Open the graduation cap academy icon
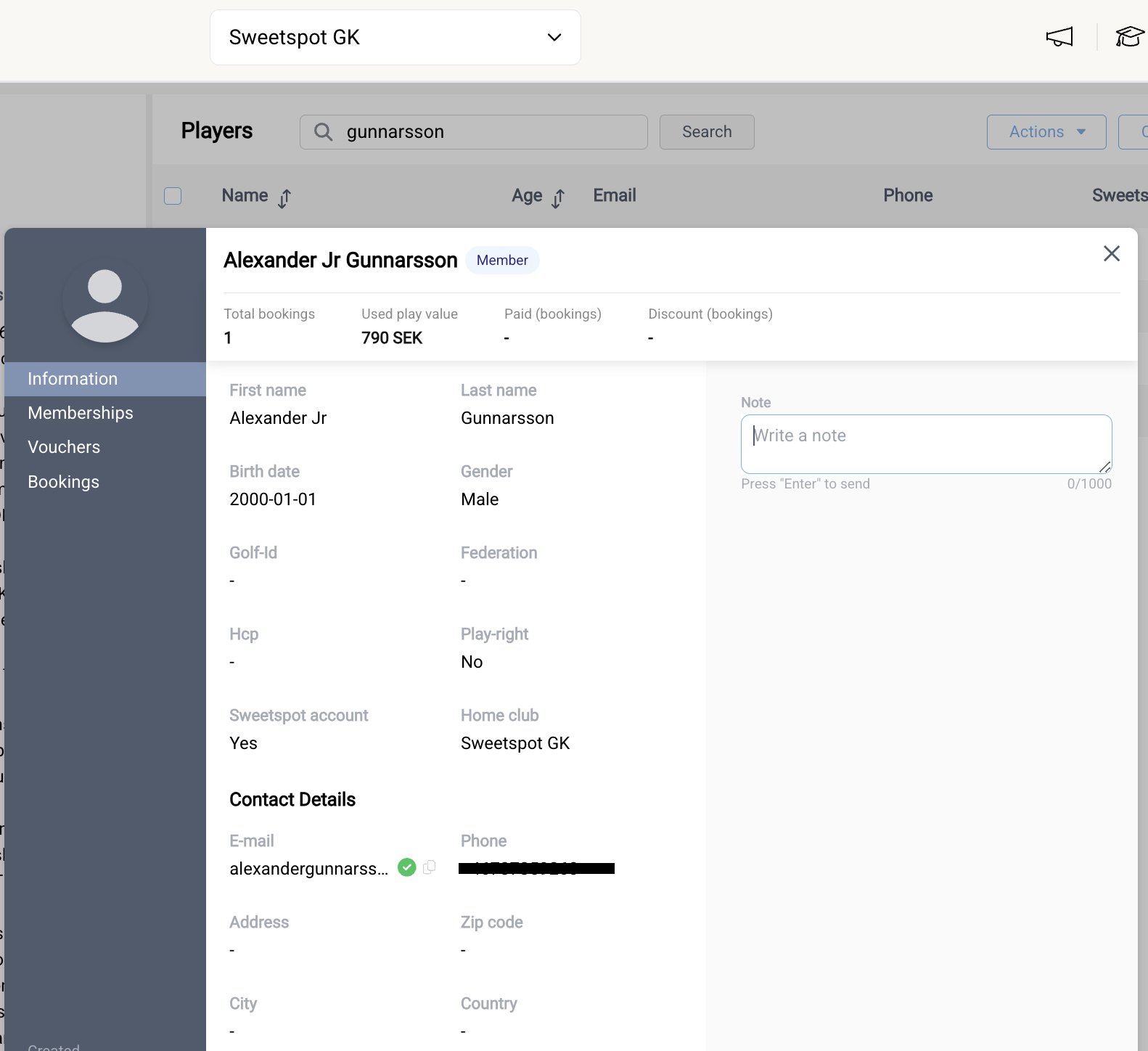Screen dimensions: 1148x1051 (x=1129, y=37)
